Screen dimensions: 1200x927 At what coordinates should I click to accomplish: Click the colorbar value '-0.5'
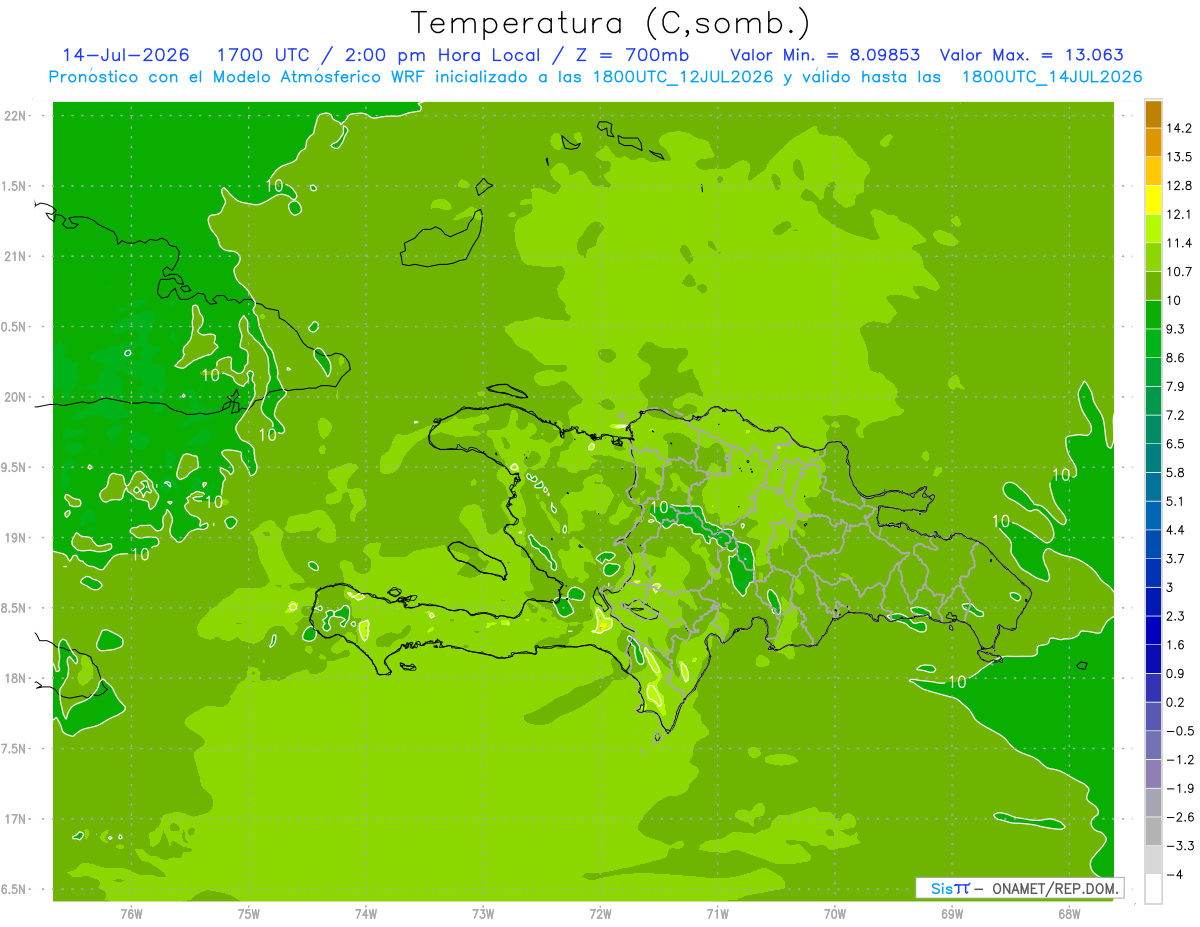pos(1179,731)
